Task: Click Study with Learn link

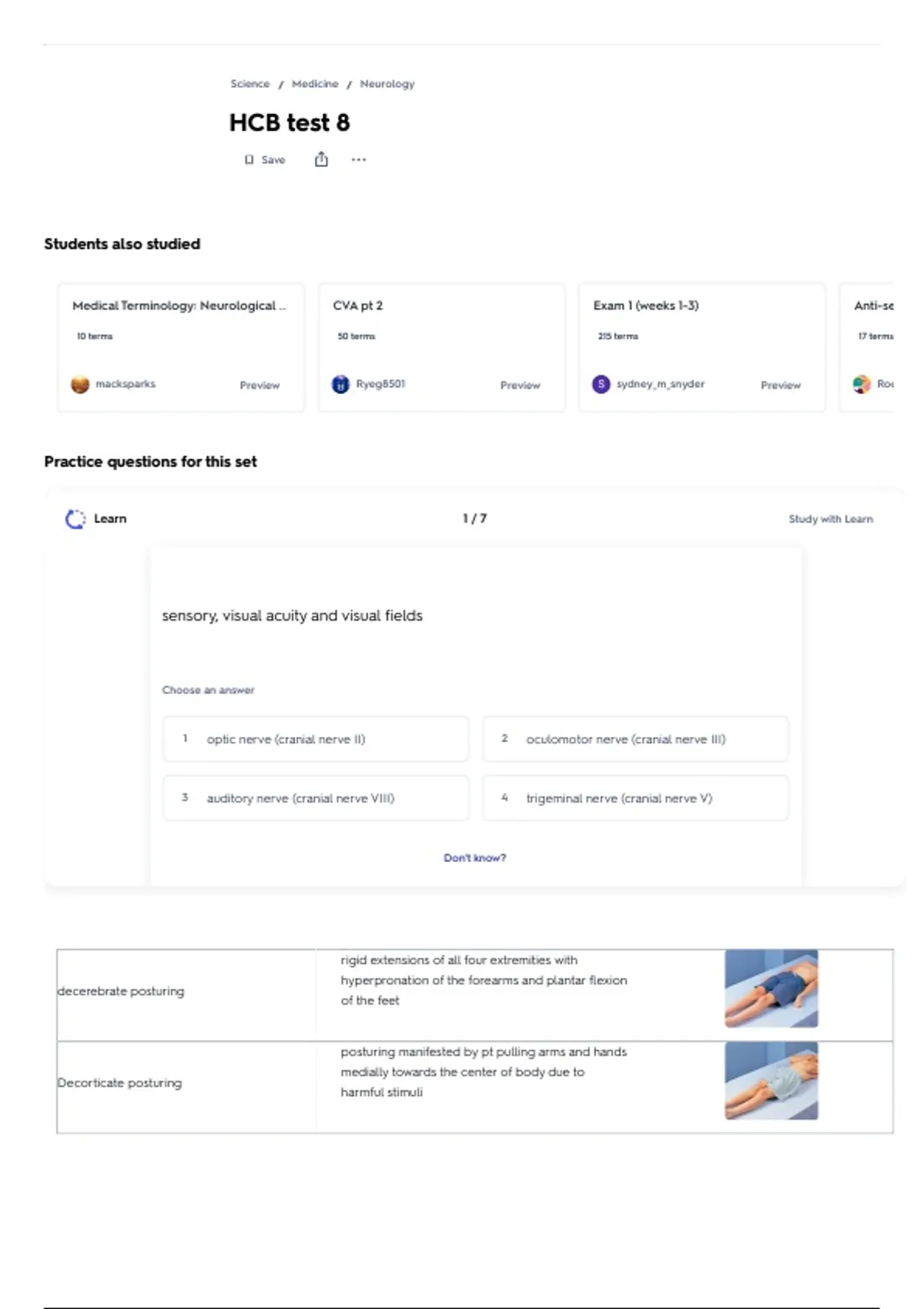Action: (x=831, y=519)
